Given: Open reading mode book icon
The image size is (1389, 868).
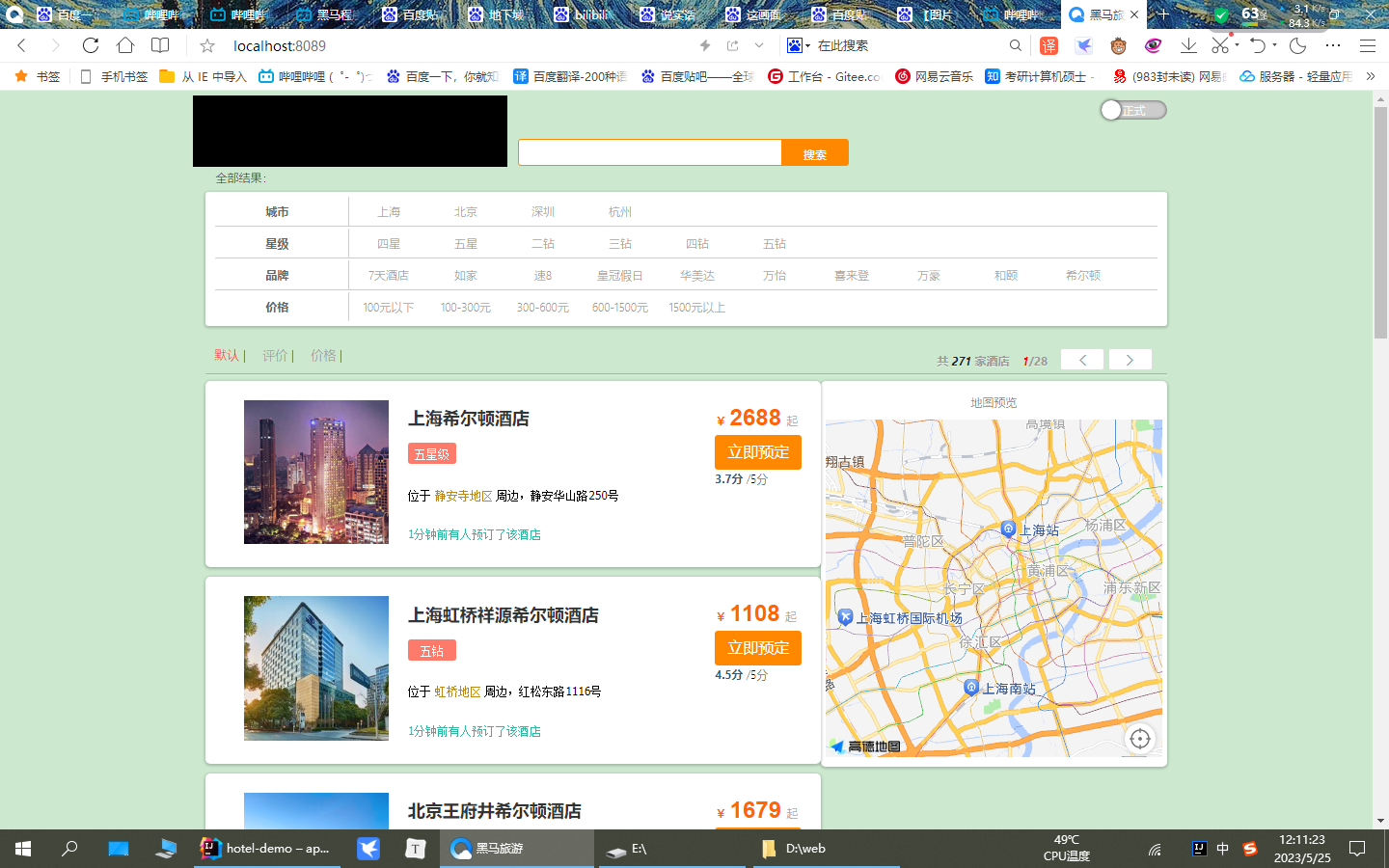Looking at the screenshot, I should tap(160, 45).
